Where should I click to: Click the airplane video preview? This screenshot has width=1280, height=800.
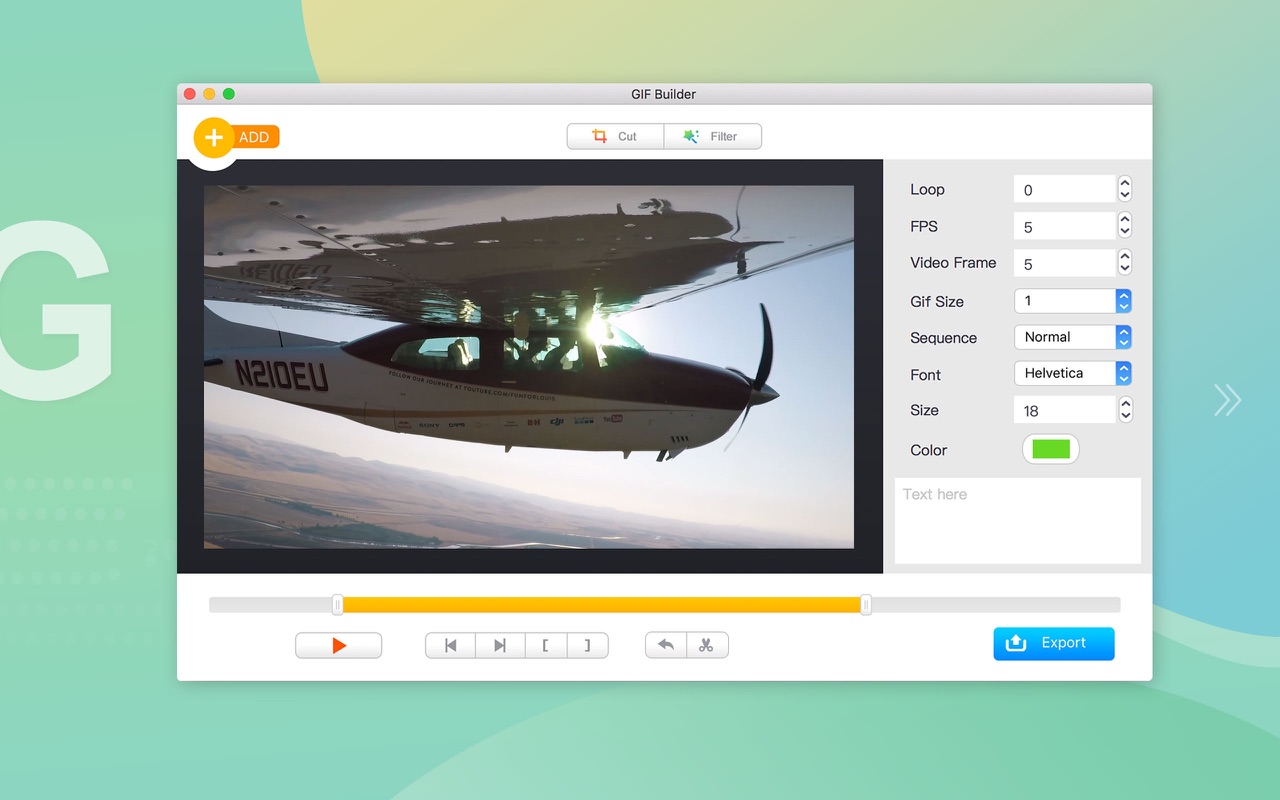(x=529, y=366)
